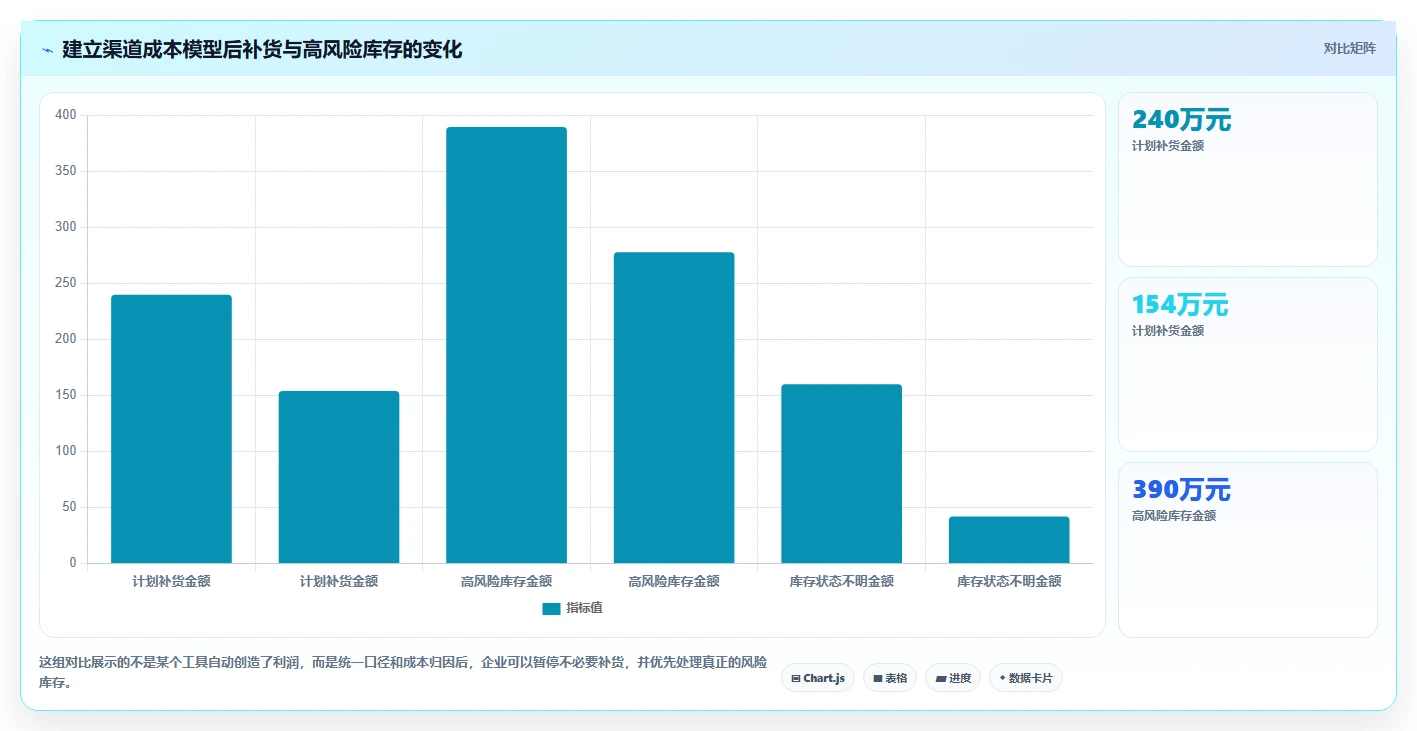1417x731 pixels.
Task: Click the y-axis value 200
Action: pyautogui.click(x=66, y=339)
